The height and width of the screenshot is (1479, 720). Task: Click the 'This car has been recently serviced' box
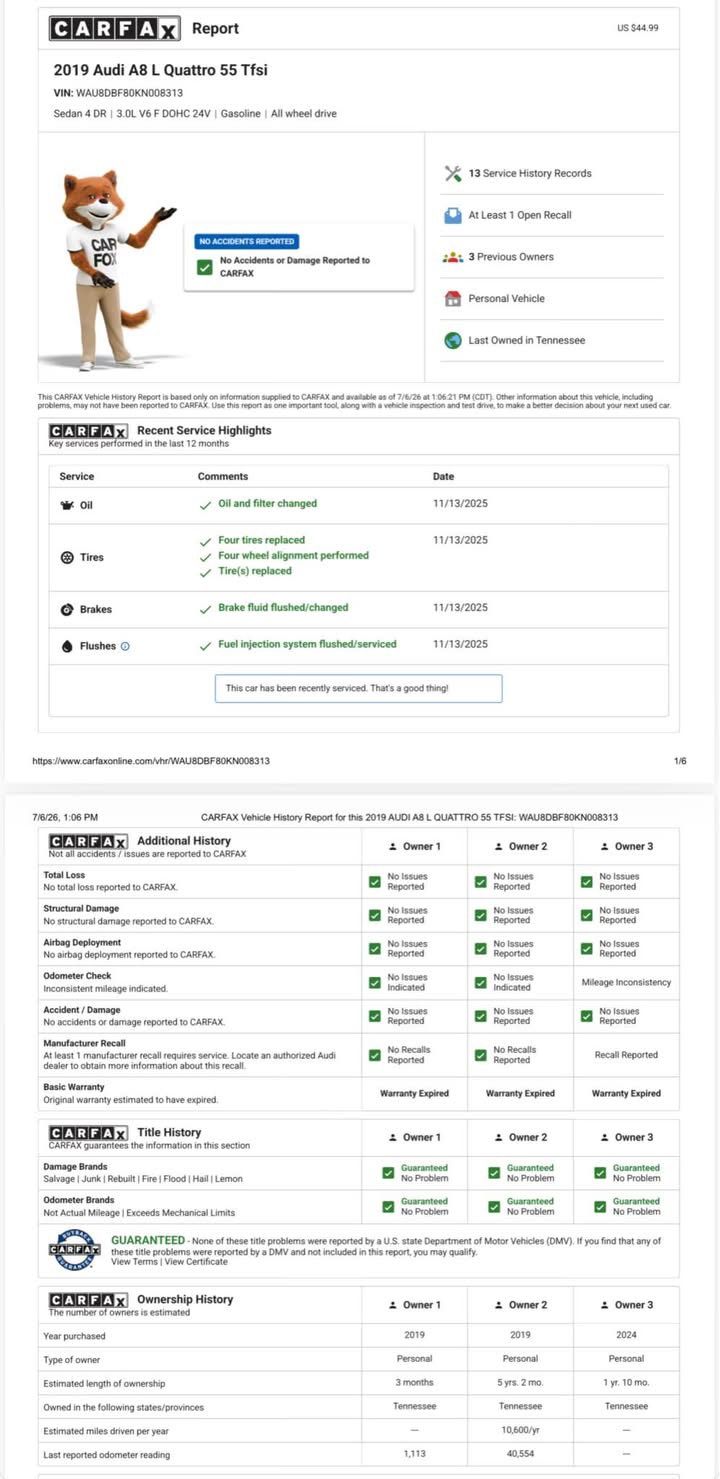coord(358,688)
